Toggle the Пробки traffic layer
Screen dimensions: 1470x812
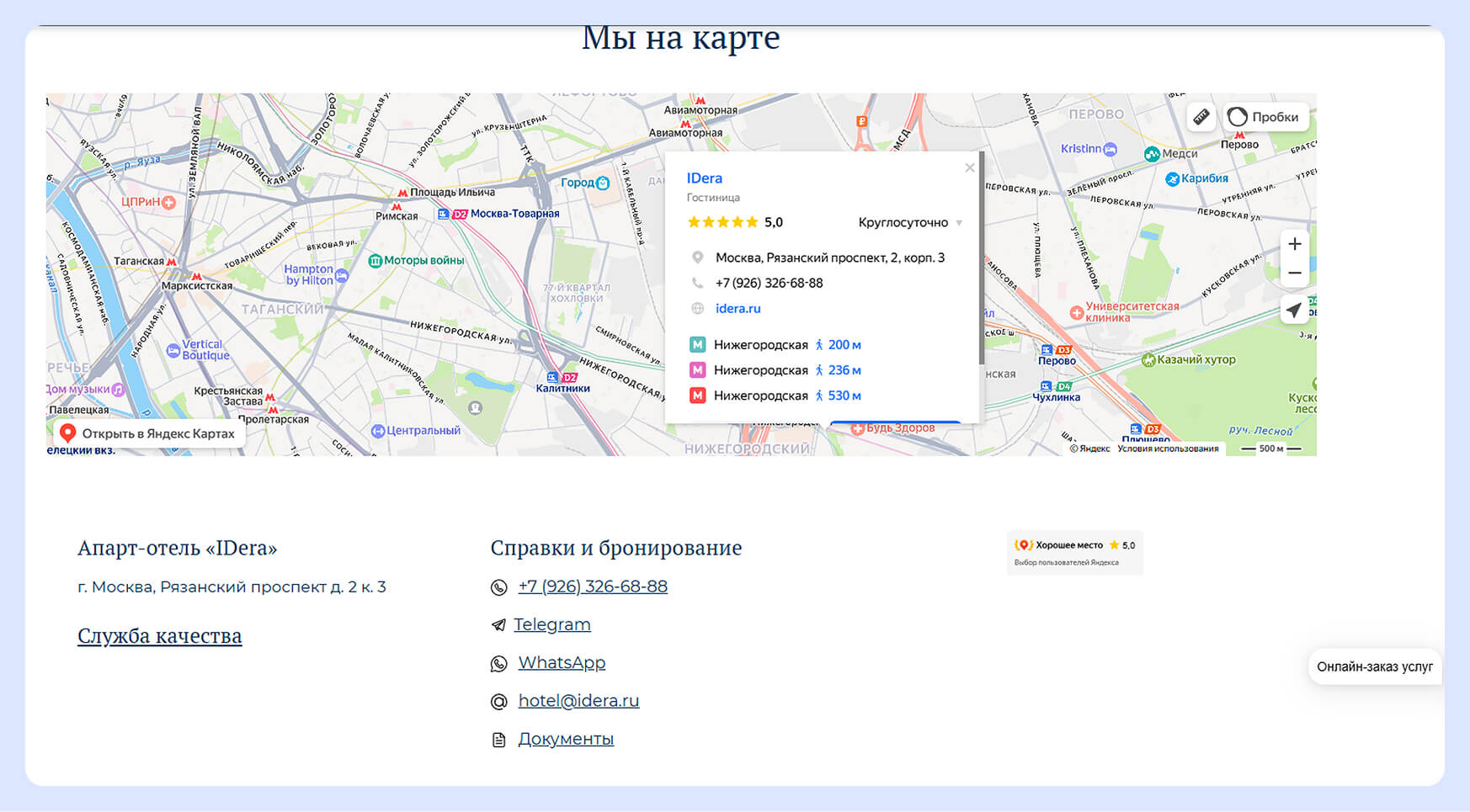1265,117
